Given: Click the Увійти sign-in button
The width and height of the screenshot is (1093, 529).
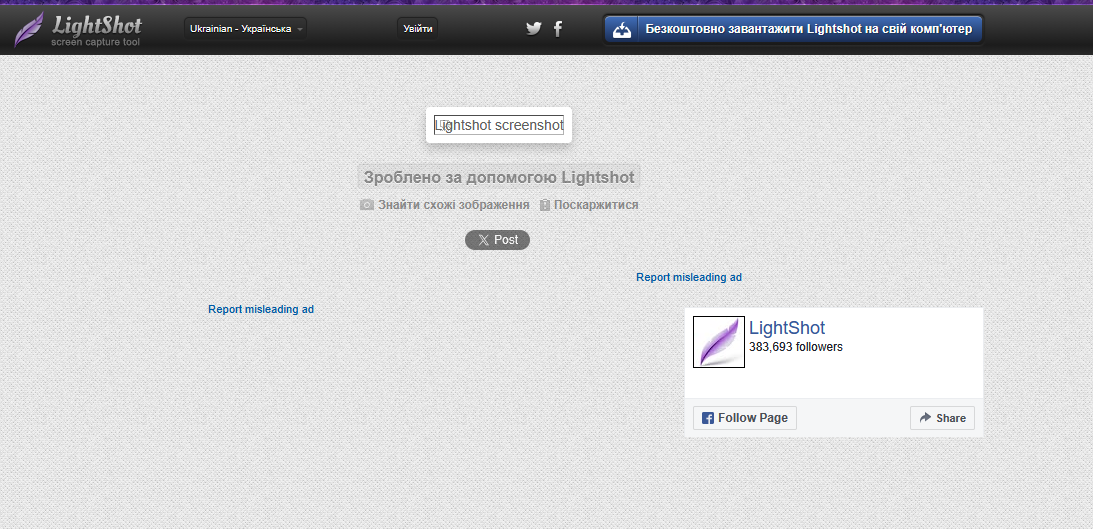Looking at the screenshot, I should (x=418, y=29).
